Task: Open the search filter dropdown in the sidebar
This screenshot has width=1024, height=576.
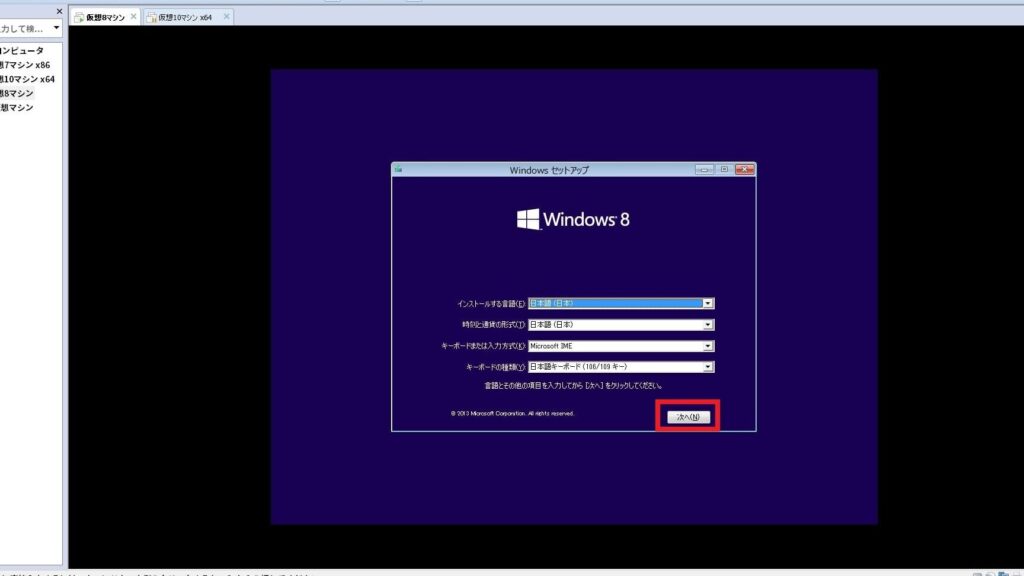Action: [x=57, y=27]
